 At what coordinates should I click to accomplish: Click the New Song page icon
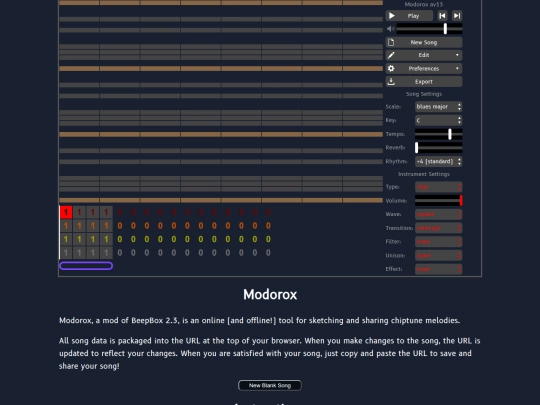[x=391, y=42]
